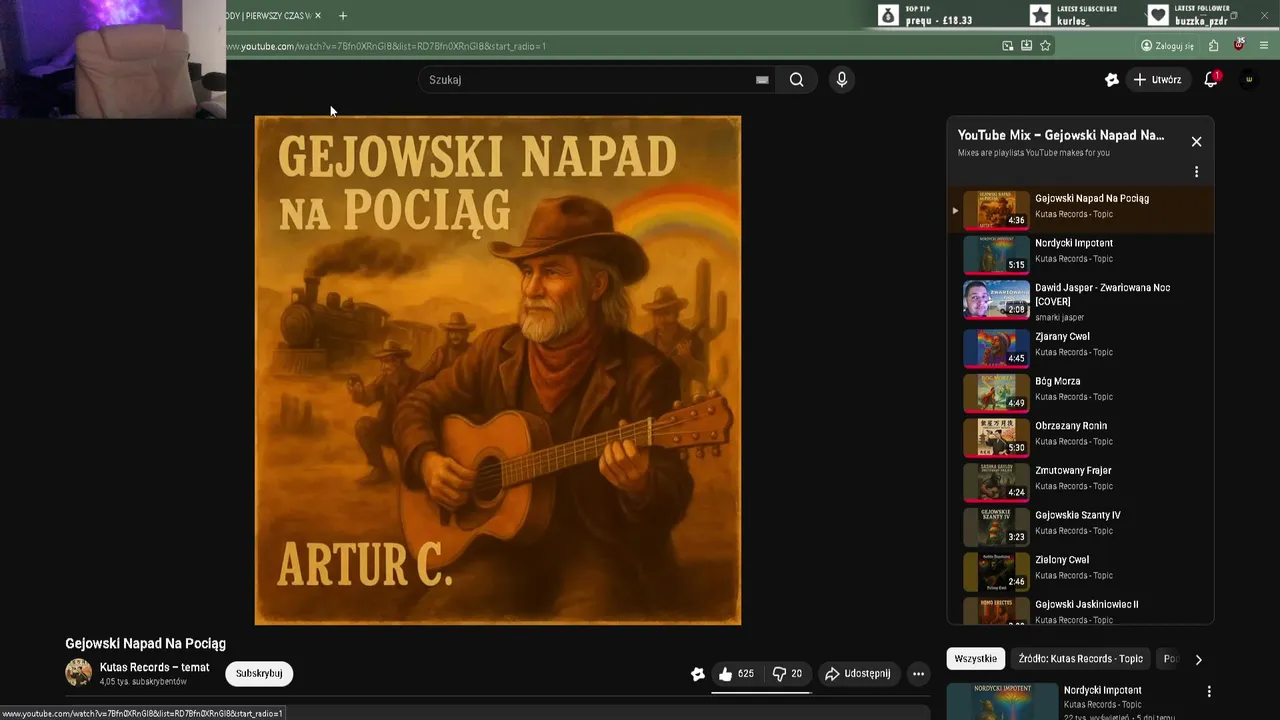Open the YouTube Mix playlist options menu
1280x720 pixels.
point(1196,172)
